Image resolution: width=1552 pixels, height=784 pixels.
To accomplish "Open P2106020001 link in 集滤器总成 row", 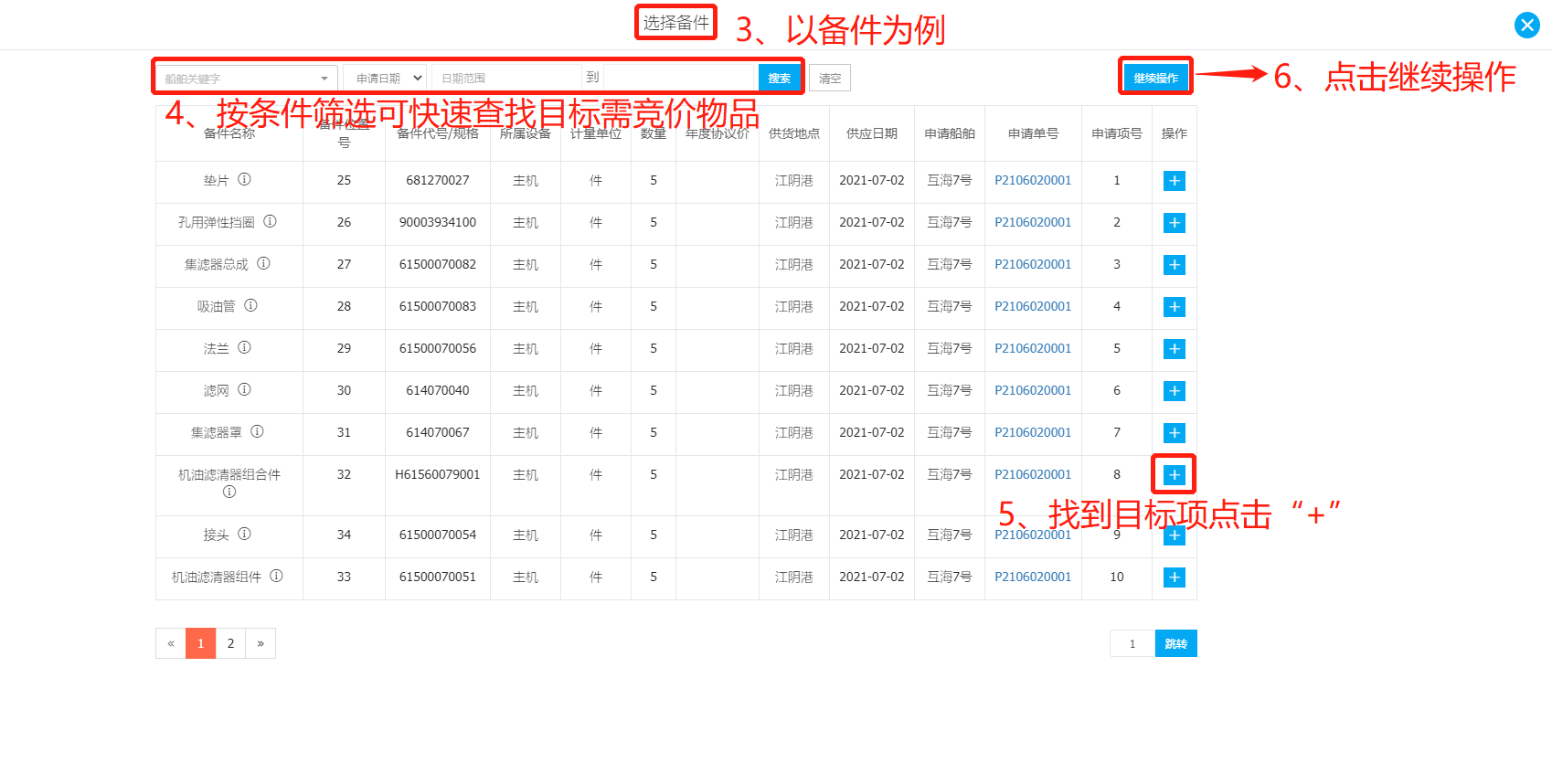I will coord(1033,265).
